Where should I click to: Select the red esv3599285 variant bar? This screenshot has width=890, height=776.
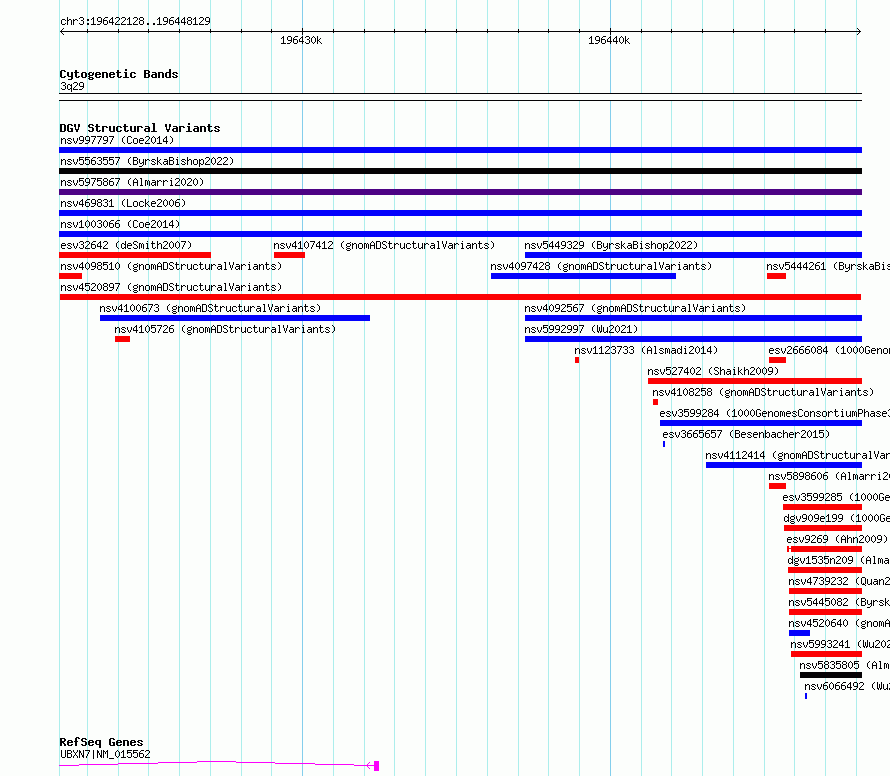point(822,507)
